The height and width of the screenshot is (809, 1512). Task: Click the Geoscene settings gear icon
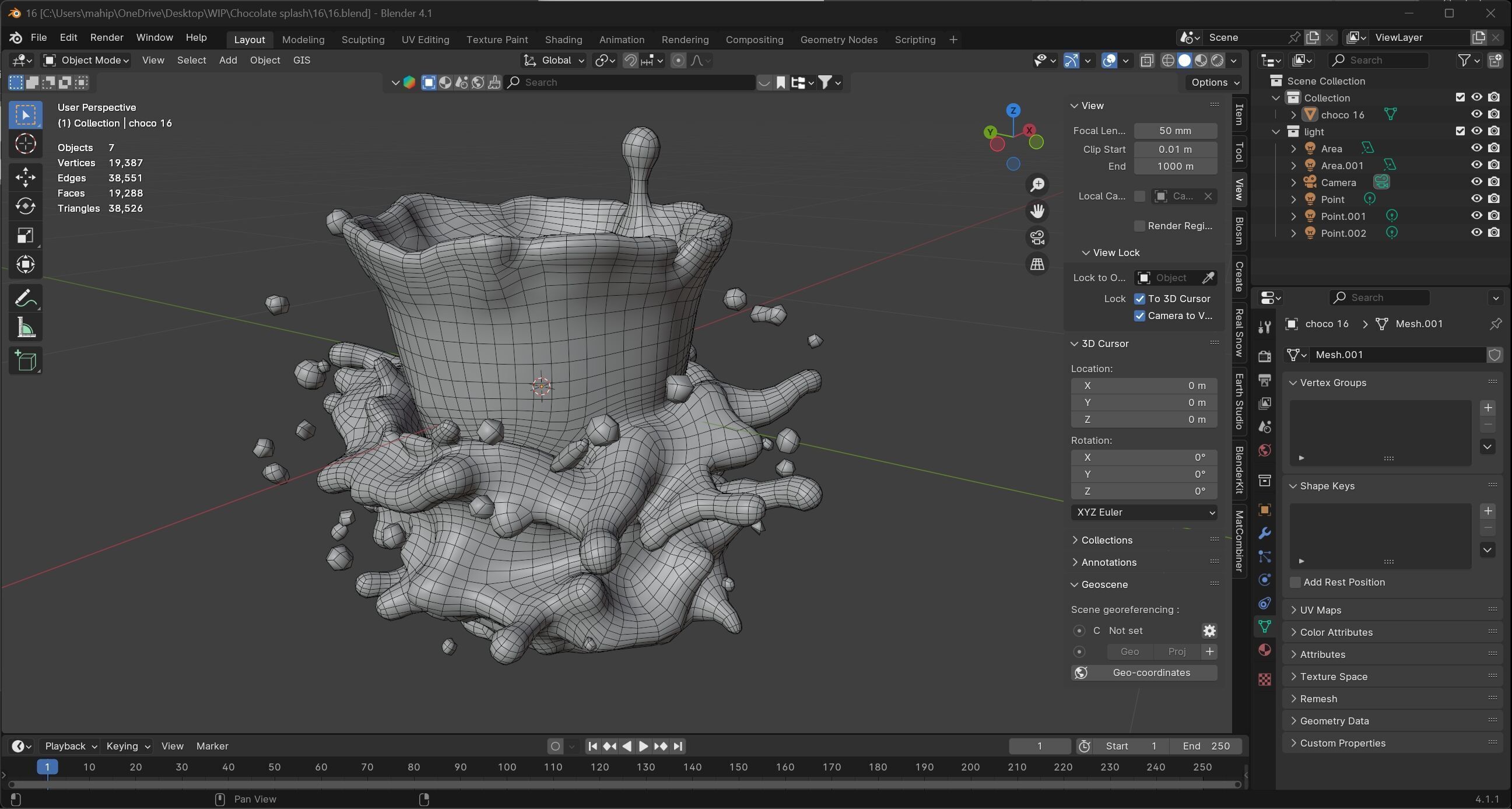pos(1209,631)
